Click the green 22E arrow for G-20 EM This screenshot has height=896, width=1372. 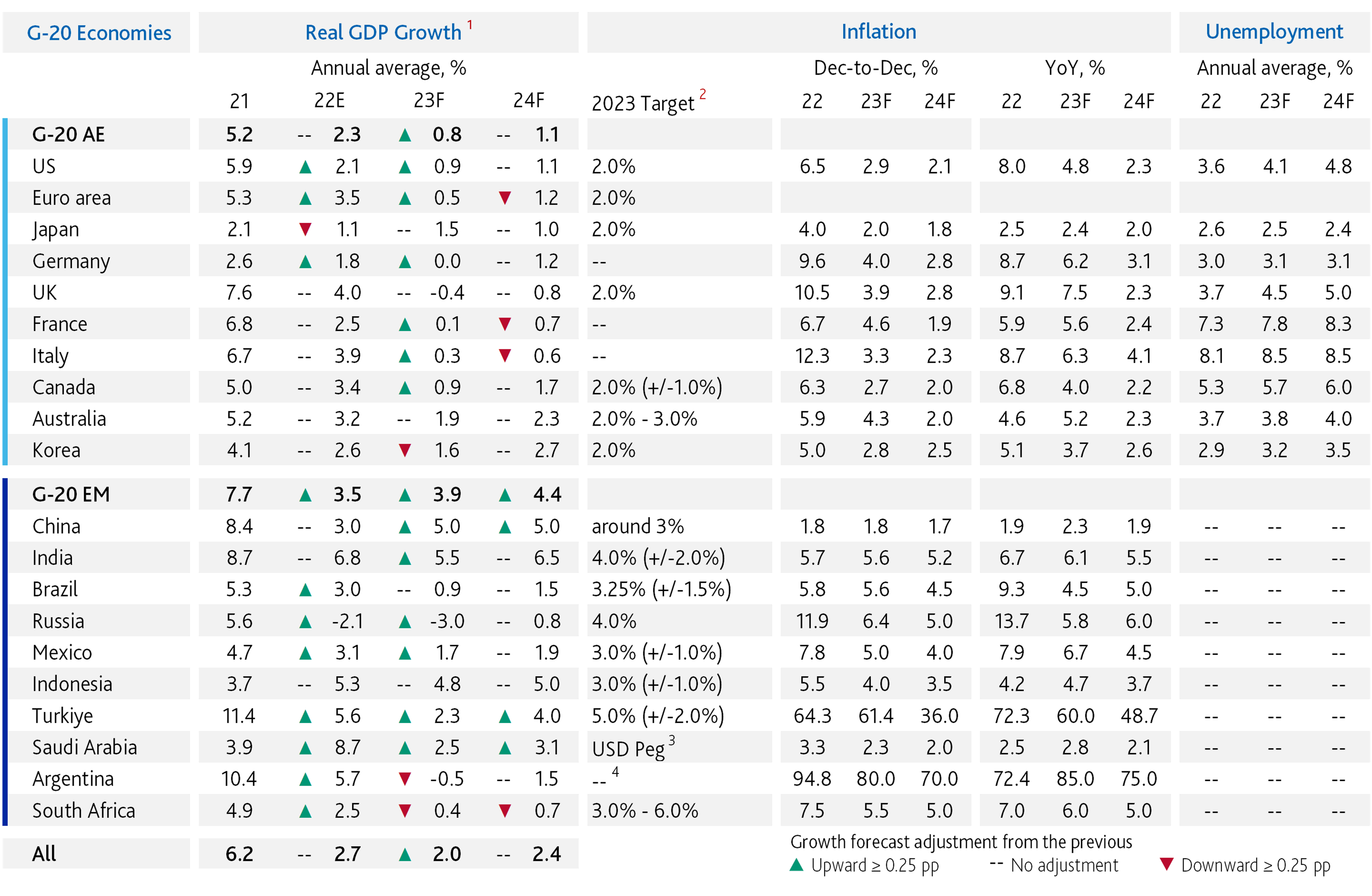tap(306, 494)
